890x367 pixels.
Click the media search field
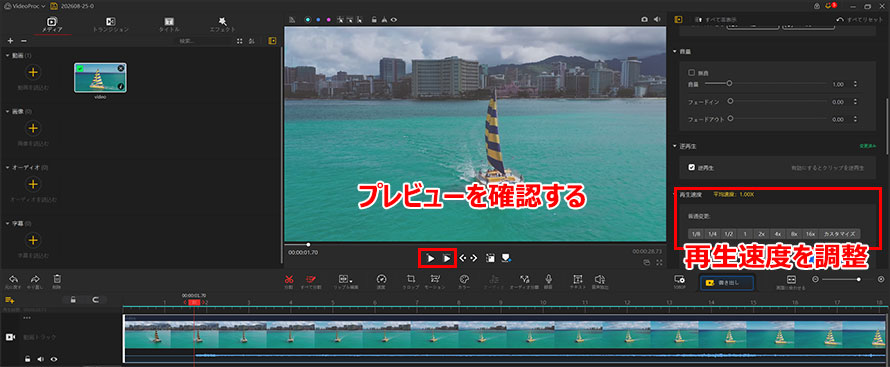[202, 41]
